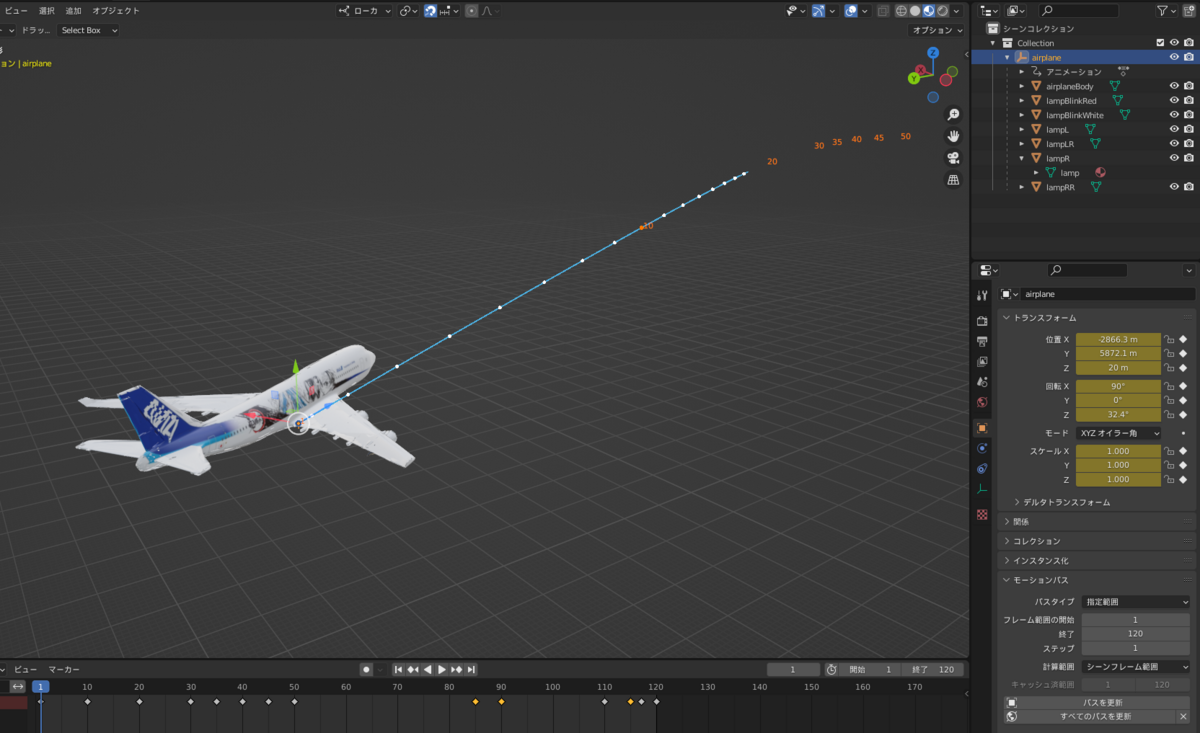Click the フレーム範囲の開始 value field
Screen dimensions: 1200x733
pos(1136,620)
